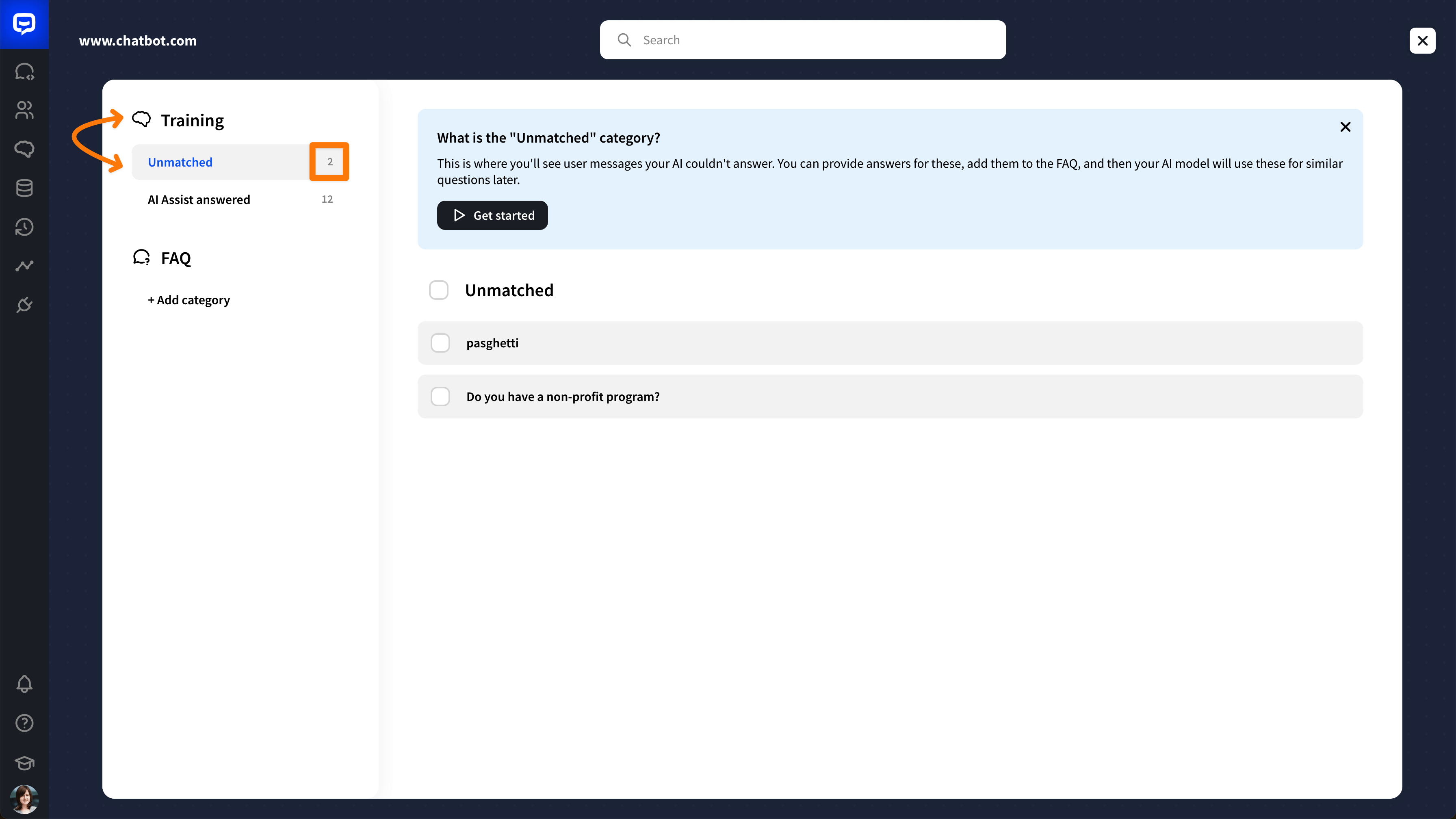
Task: Click the Add category link
Action: click(189, 300)
